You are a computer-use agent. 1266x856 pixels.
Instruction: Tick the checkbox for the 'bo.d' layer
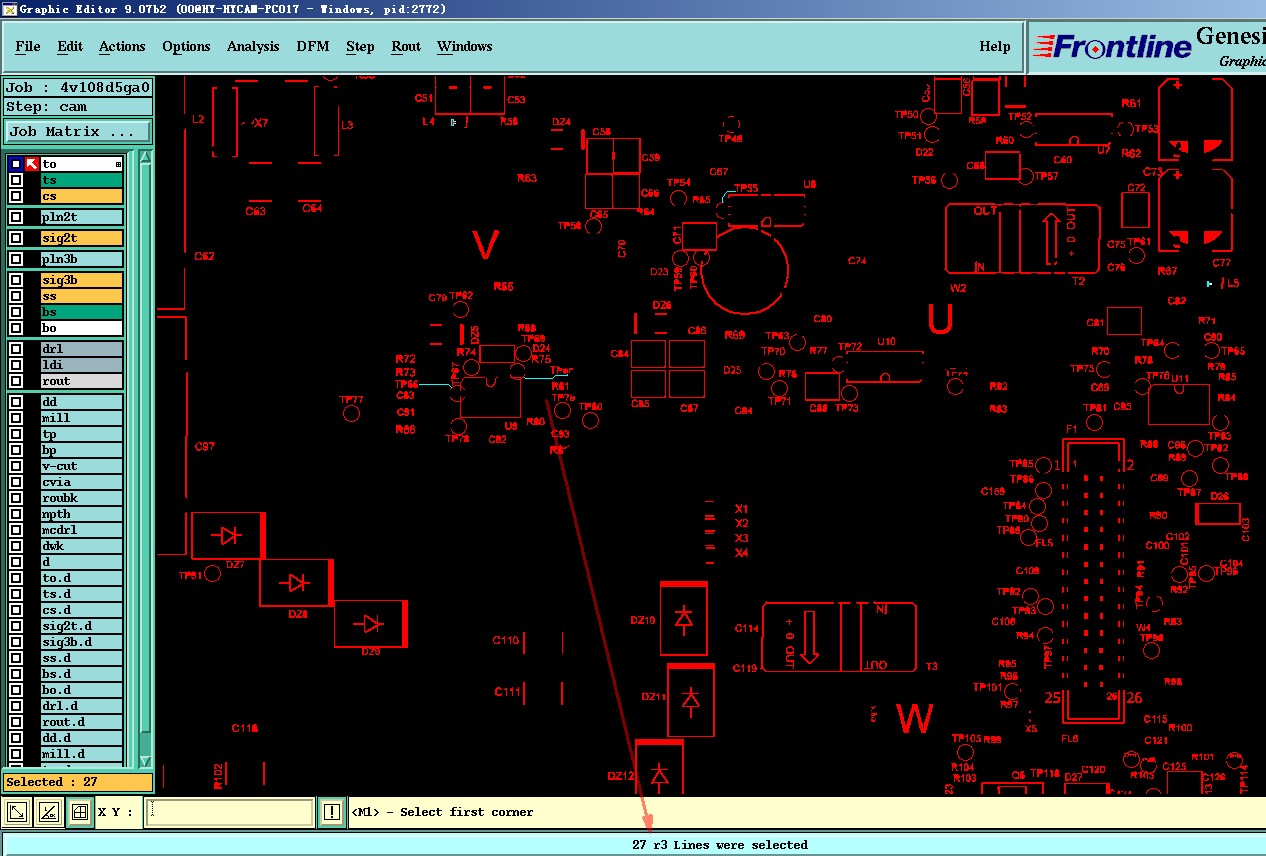(16, 690)
